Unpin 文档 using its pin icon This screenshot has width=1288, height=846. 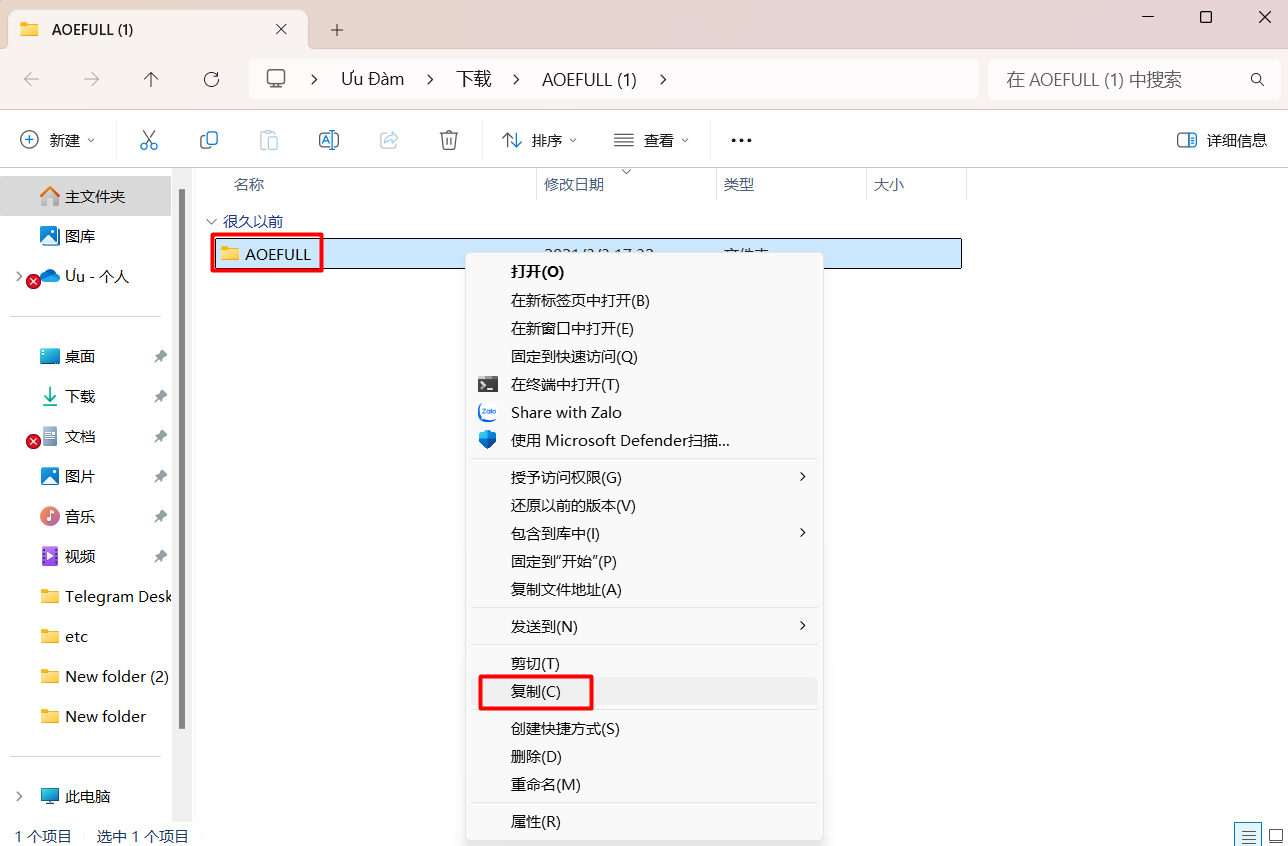coord(160,437)
